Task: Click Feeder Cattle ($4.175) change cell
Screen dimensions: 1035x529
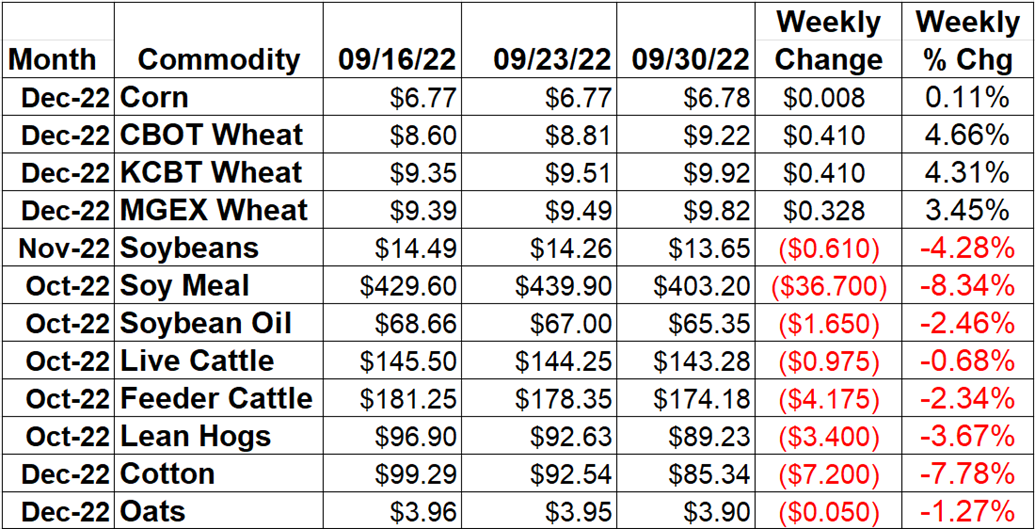Action: tap(828, 398)
